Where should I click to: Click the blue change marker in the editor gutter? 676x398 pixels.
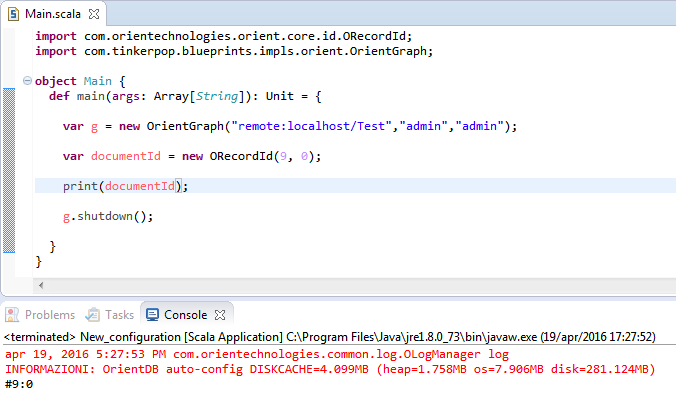[9, 170]
